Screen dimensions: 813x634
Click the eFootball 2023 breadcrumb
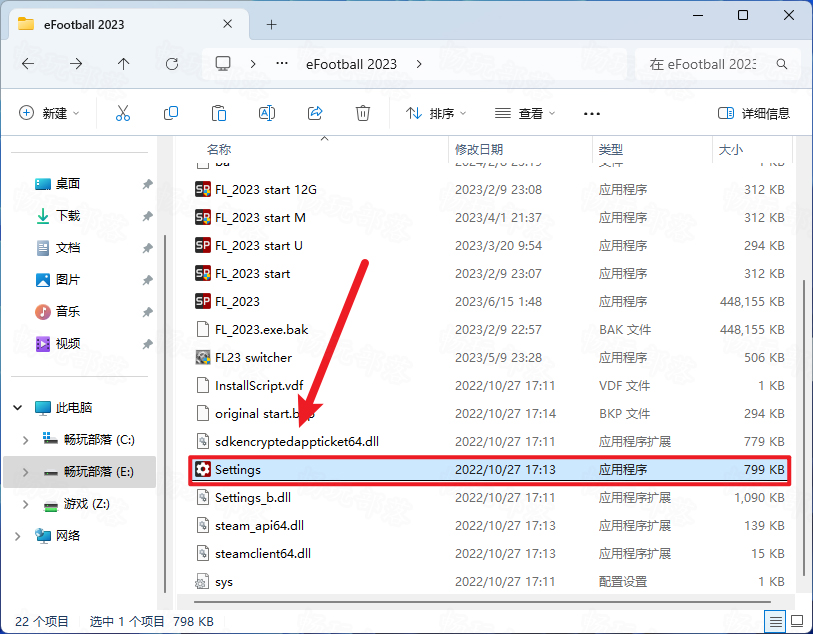[351, 64]
